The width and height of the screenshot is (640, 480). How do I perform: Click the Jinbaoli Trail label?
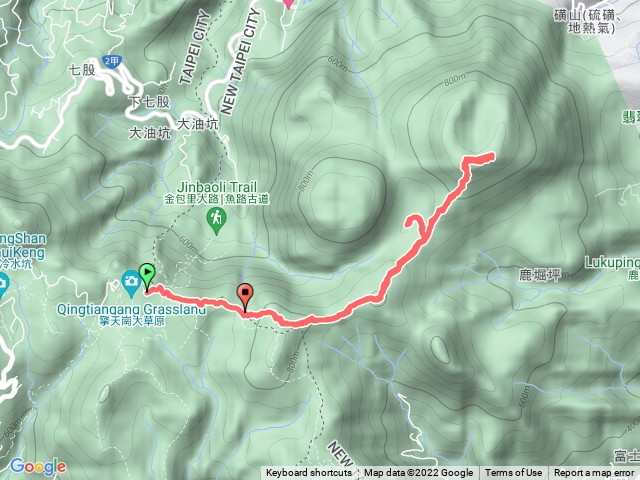[217, 187]
